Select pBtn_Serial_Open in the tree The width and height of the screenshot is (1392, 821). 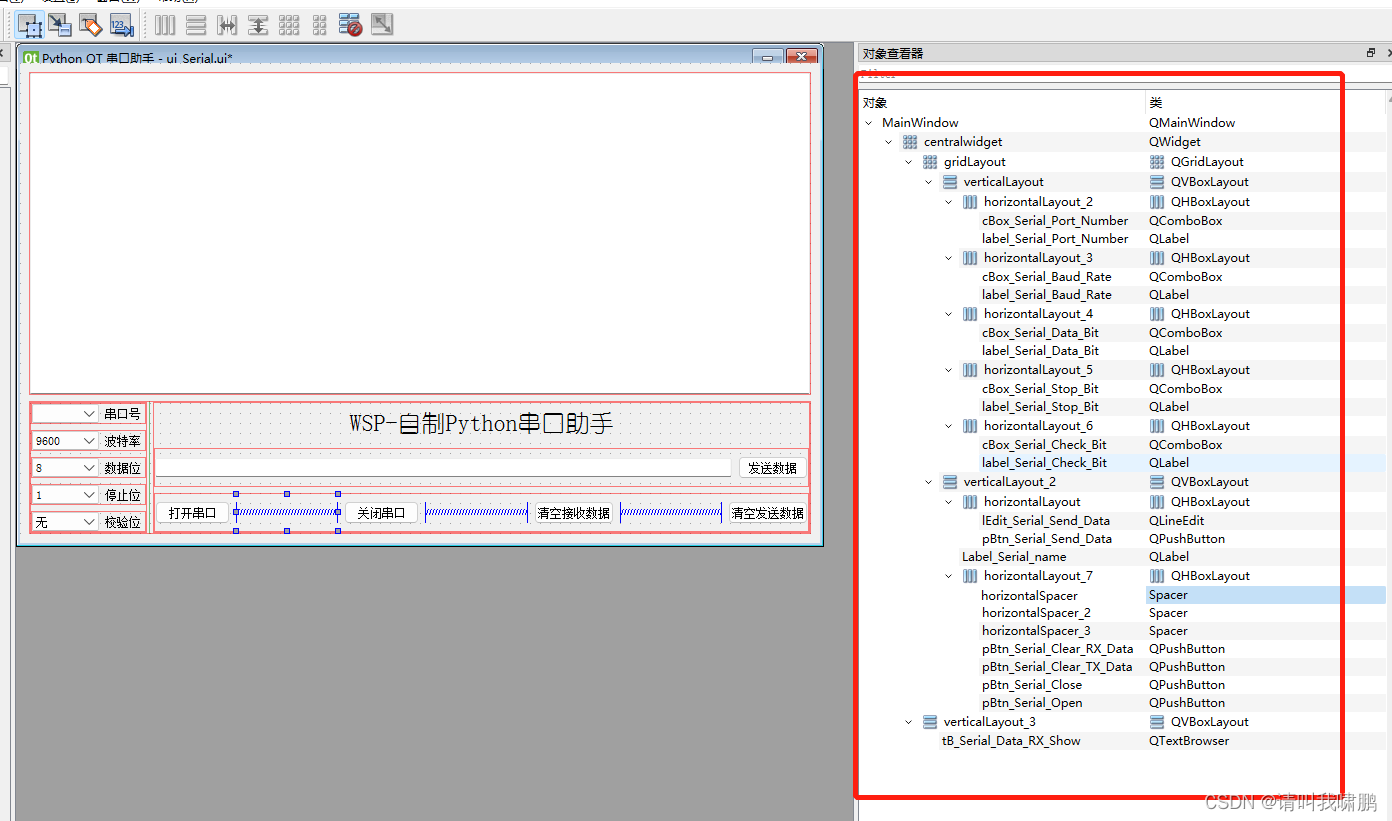coord(1032,703)
